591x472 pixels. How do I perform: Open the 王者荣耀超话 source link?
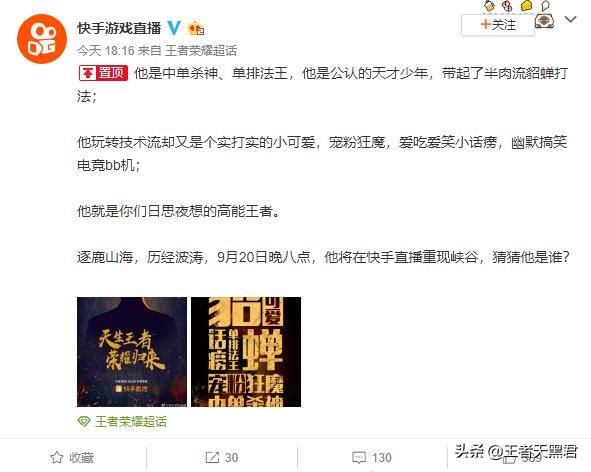tap(201, 51)
